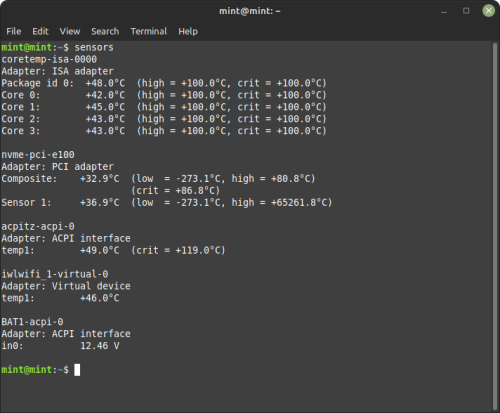Click the cursor at the bottom prompt
The image size is (500, 413).
coord(77,370)
